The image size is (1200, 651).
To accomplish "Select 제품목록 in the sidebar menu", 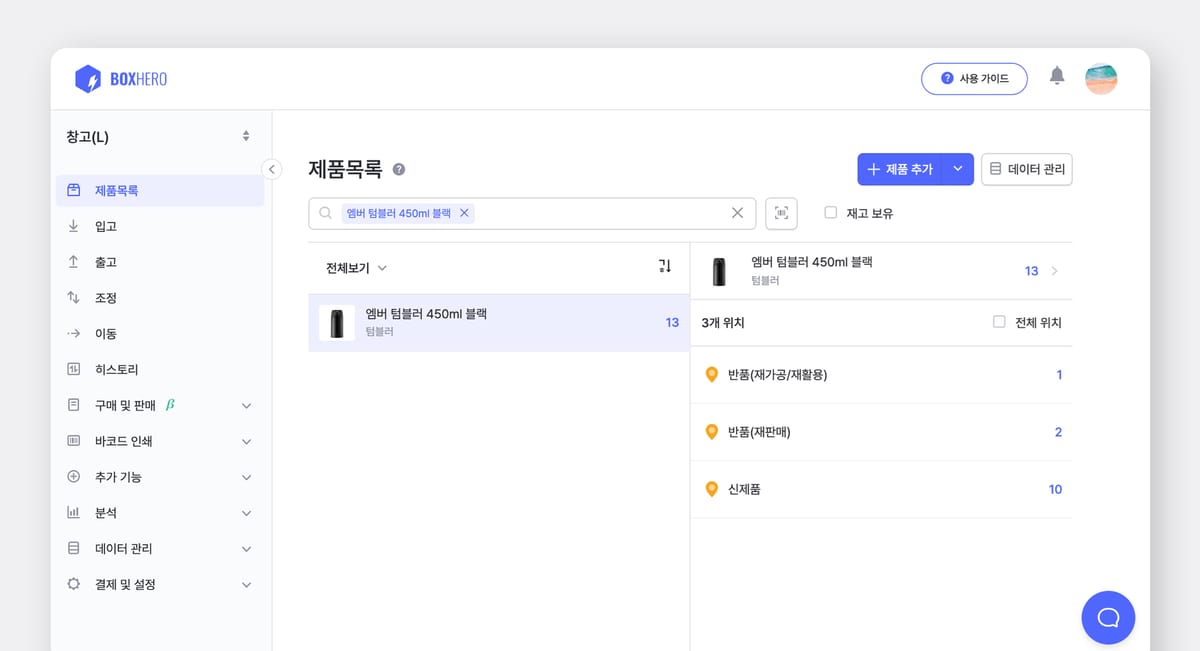I will coord(110,190).
